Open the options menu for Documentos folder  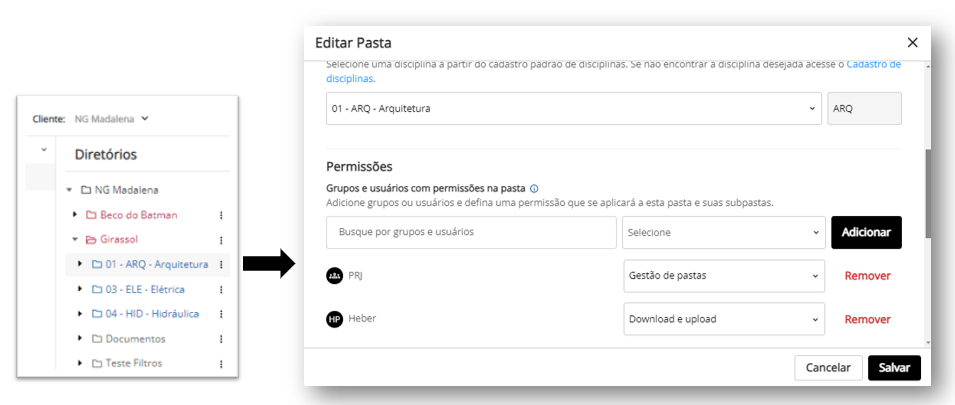pyautogui.click(x=221, y=339)
